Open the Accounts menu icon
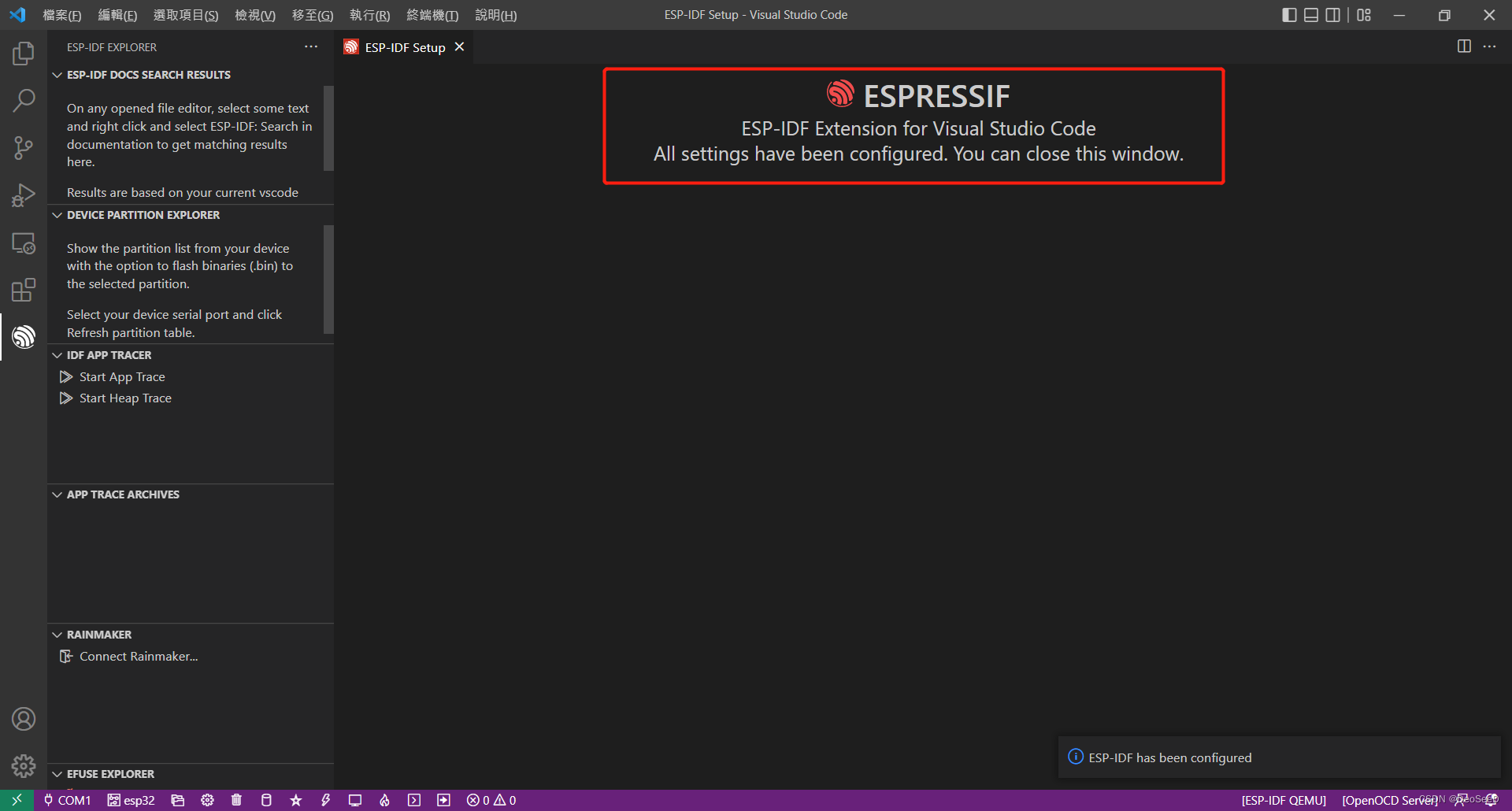1512x811 pixels. point(24,719)
